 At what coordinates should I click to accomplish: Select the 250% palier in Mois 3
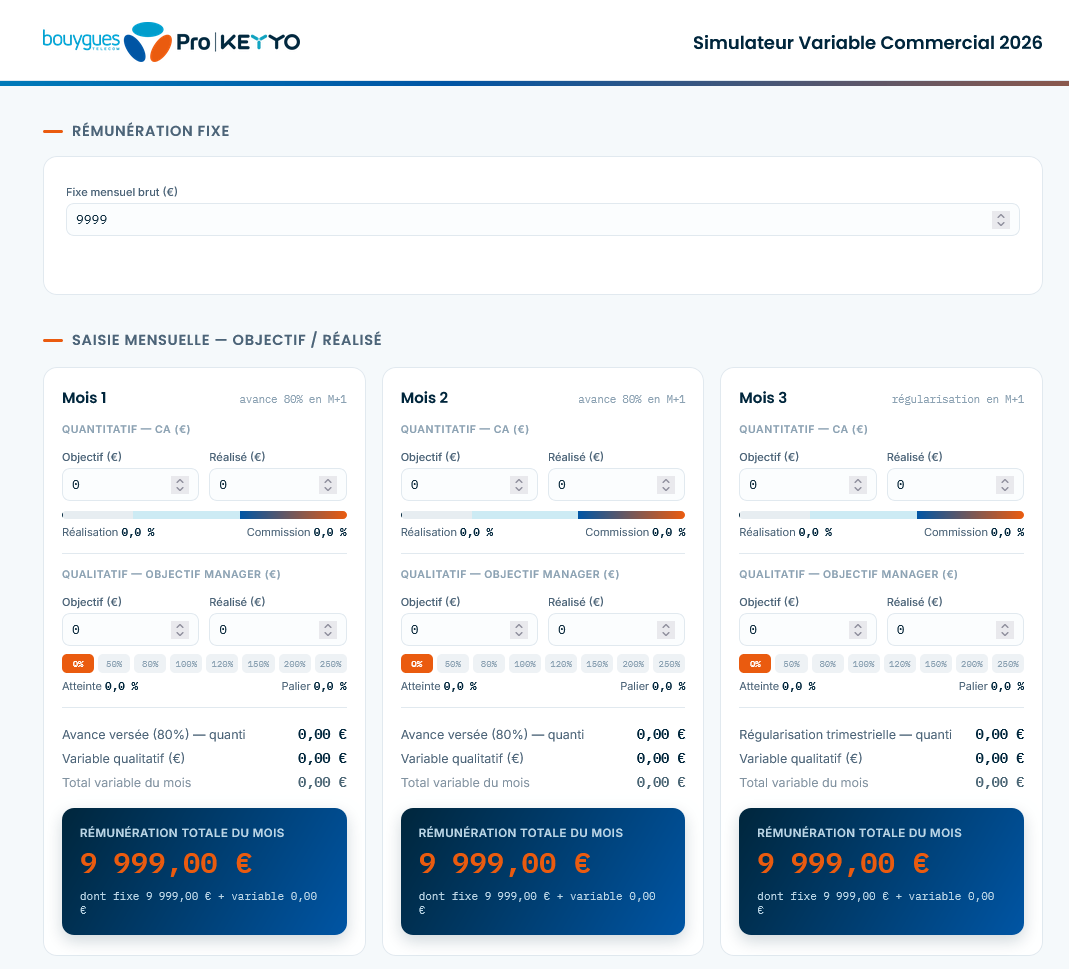coord(1008,664)
